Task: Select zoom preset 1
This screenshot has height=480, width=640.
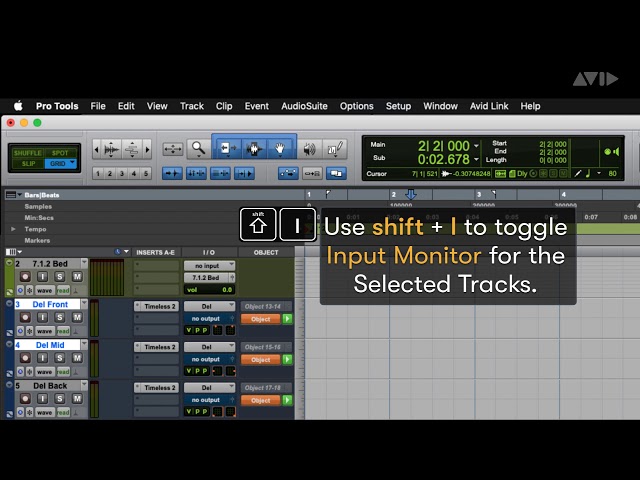Action: 98,173
